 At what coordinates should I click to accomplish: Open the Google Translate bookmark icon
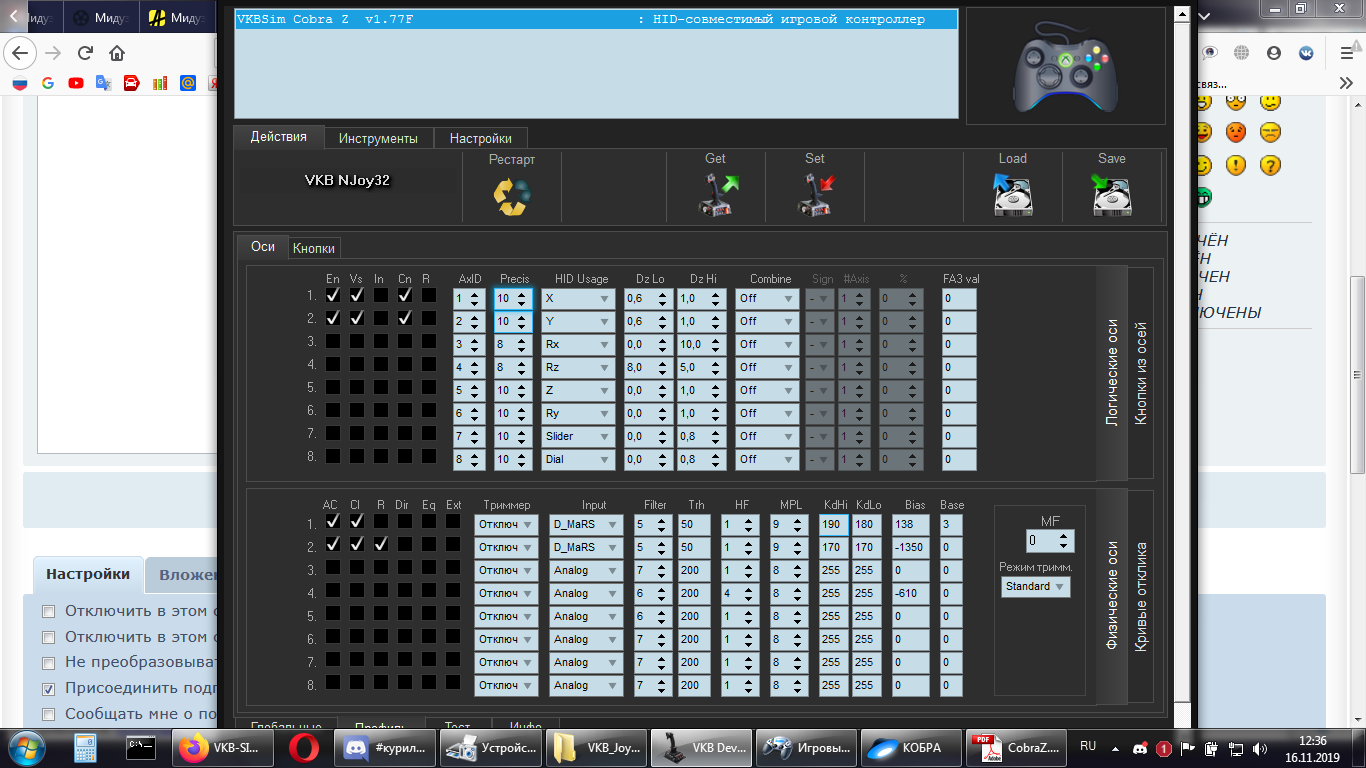pos(104,84)
